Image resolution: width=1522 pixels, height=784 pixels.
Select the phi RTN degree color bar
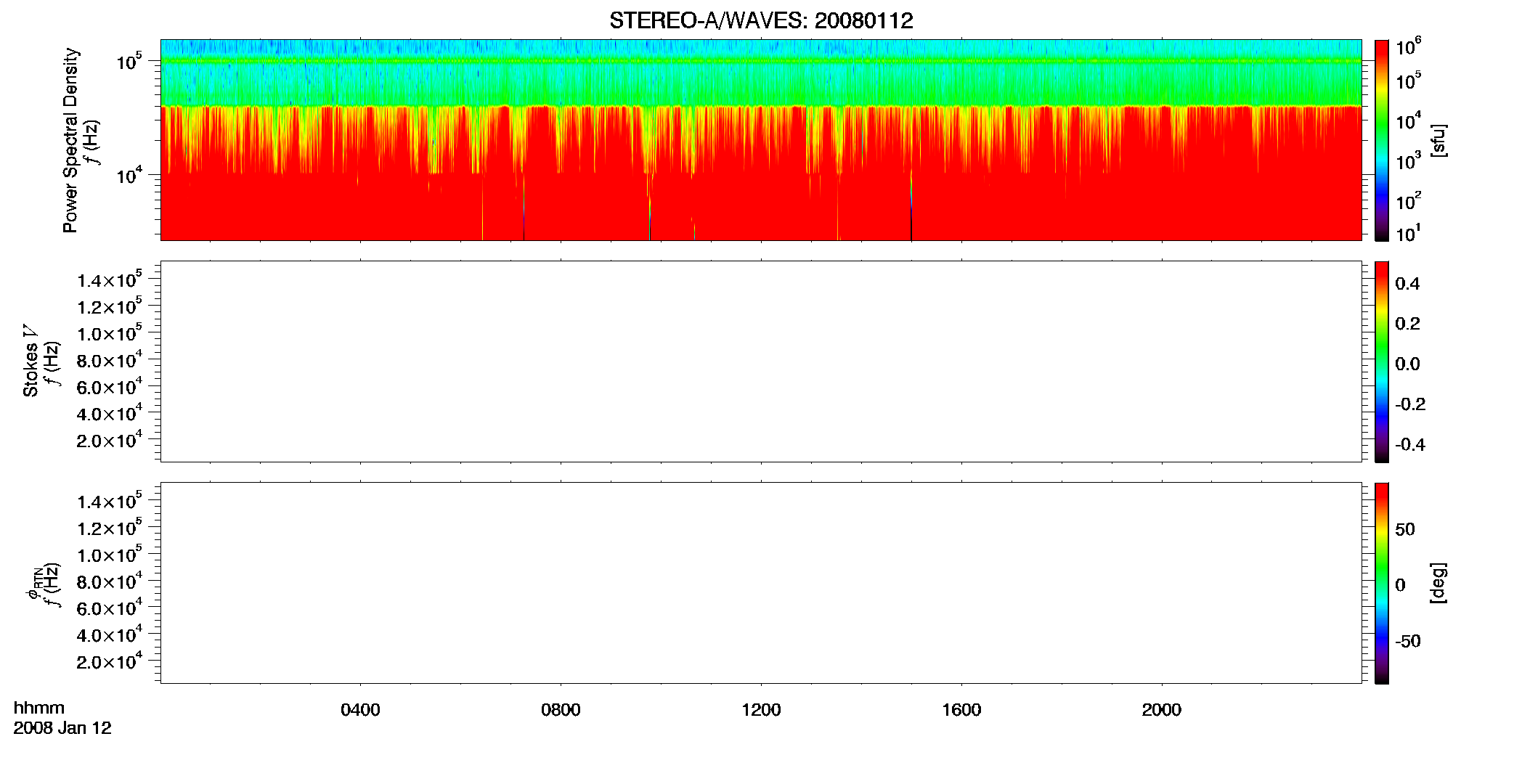click(x=1382, y=583)
